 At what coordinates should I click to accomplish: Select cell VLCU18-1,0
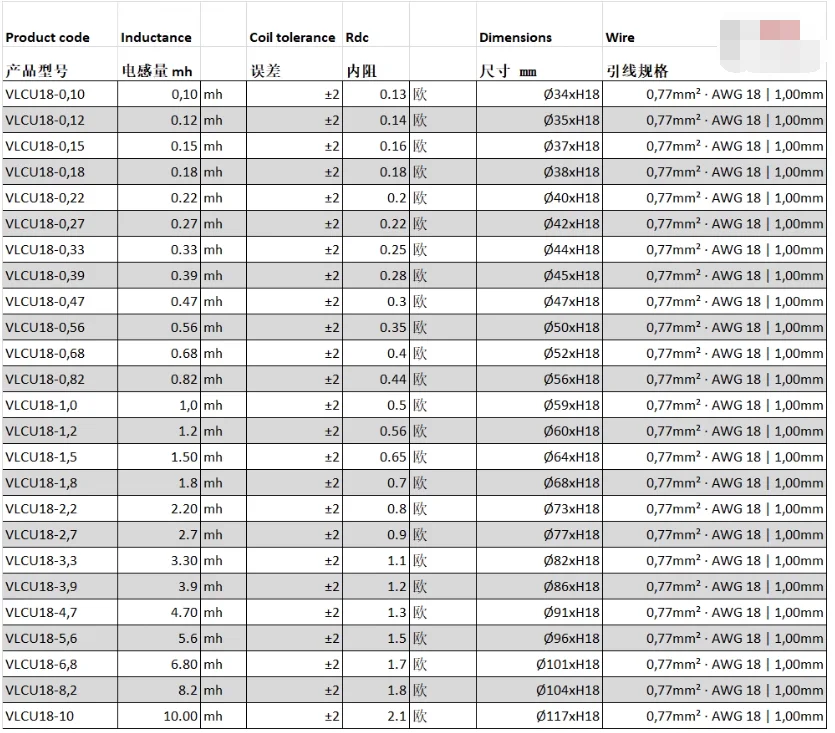coord(60,405)
